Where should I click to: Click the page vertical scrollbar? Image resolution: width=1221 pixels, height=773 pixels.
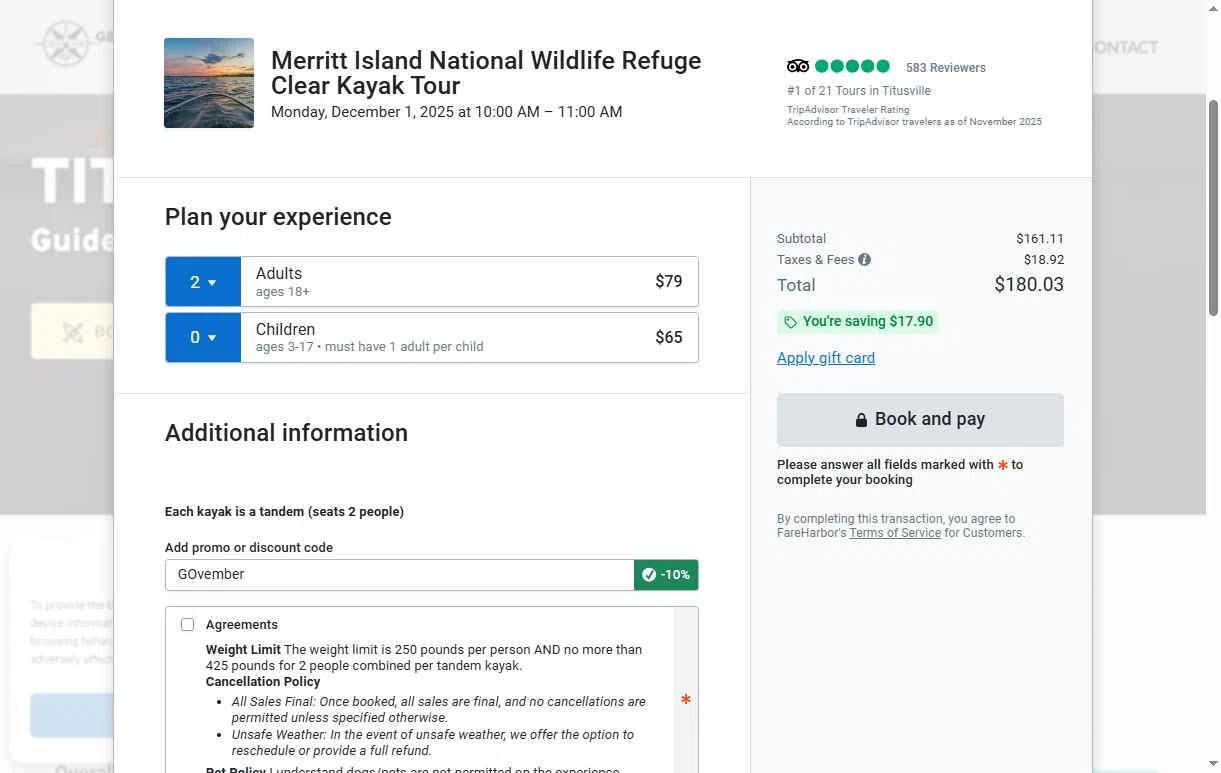tap(1213, 208)
